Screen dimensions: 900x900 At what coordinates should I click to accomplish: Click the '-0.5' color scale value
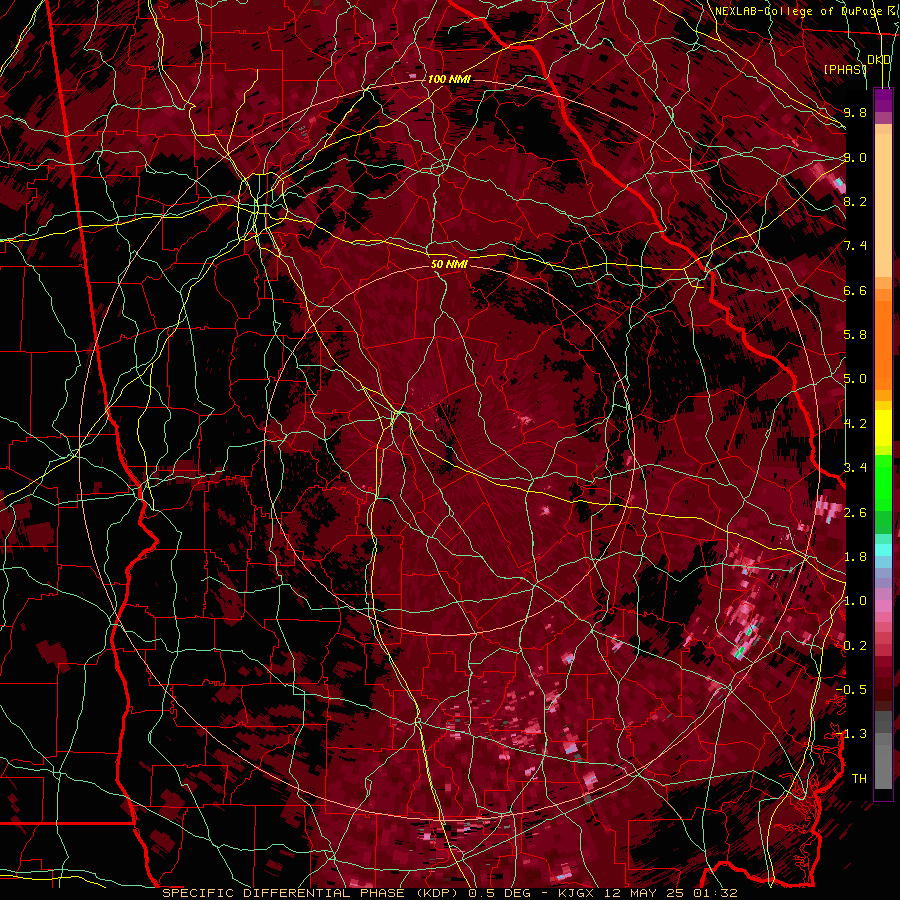pos(851,690)
